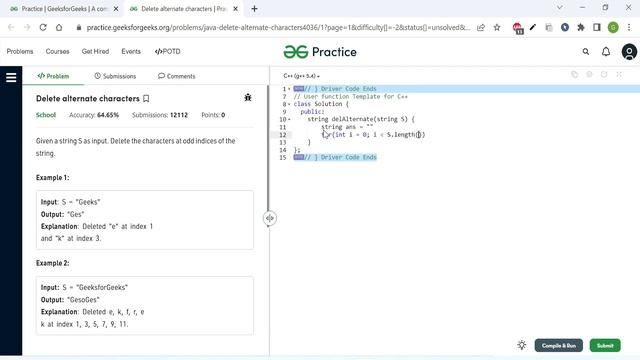The width and height of the screenshot is (640, 360).
Task: Switch to the Comments tab
Action: tap(177, 76)
